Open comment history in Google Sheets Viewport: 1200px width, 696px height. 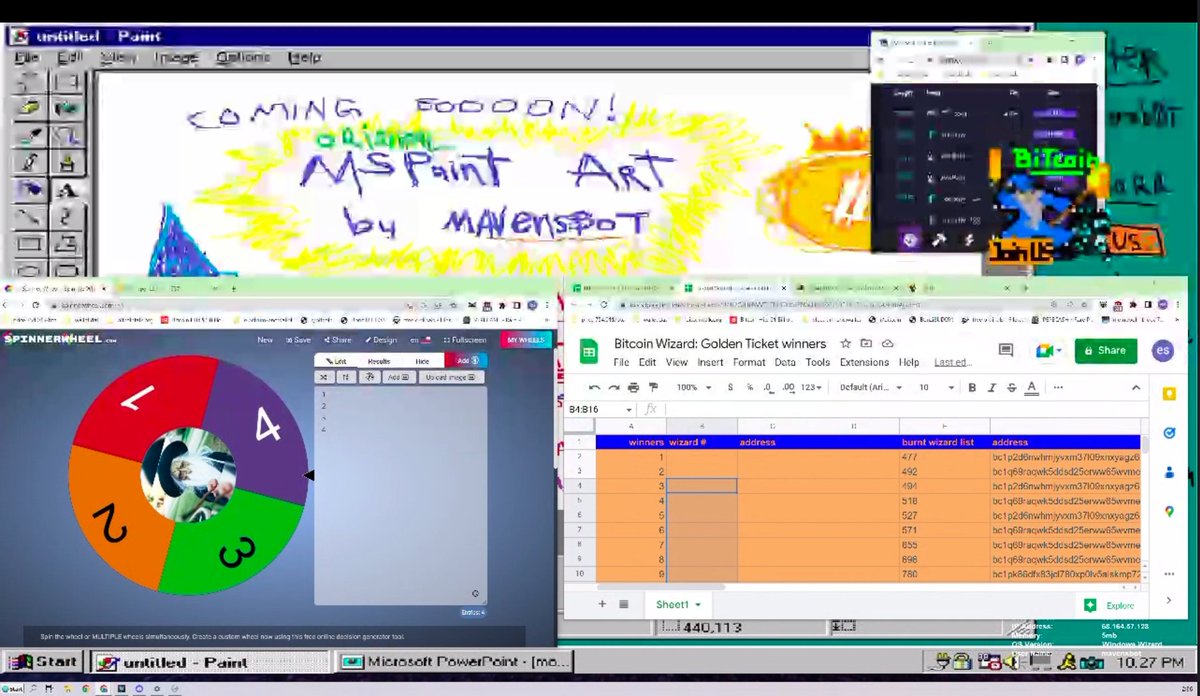click(x=1007, y=350)
